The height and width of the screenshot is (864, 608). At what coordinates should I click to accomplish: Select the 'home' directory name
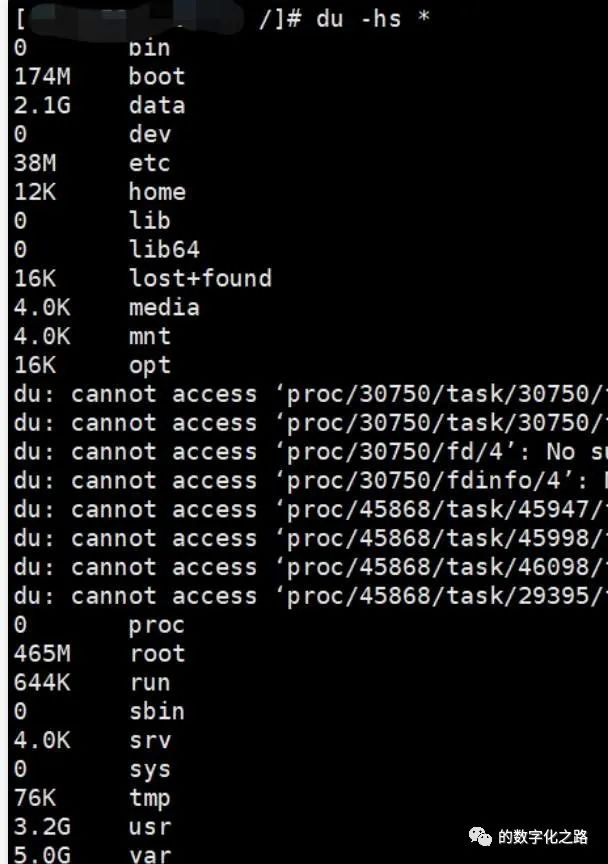157,192
